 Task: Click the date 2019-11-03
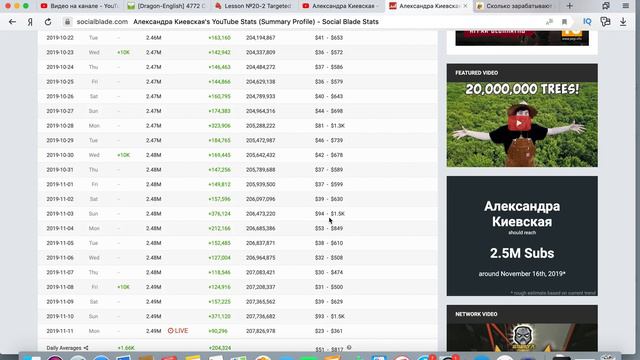60,214
